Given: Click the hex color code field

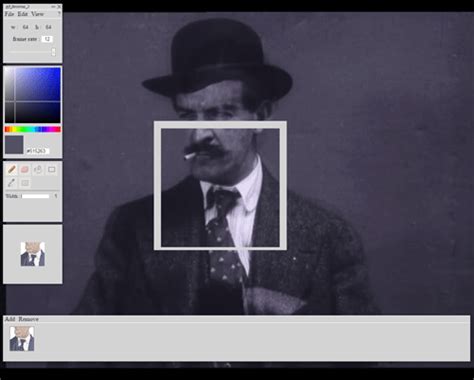Looking at the screenshot, I should coord(37,151).
